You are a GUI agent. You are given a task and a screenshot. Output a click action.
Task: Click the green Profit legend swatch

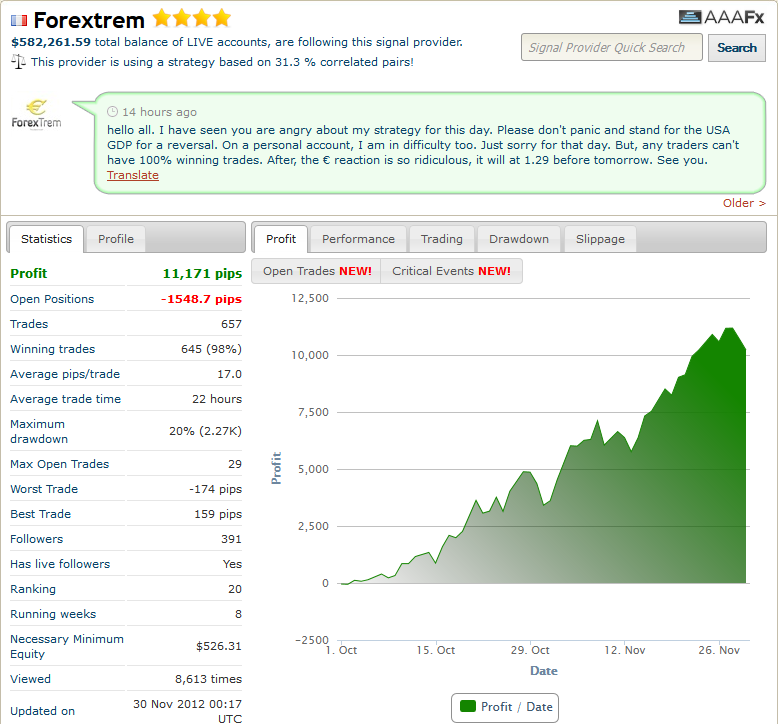(468, 706)
